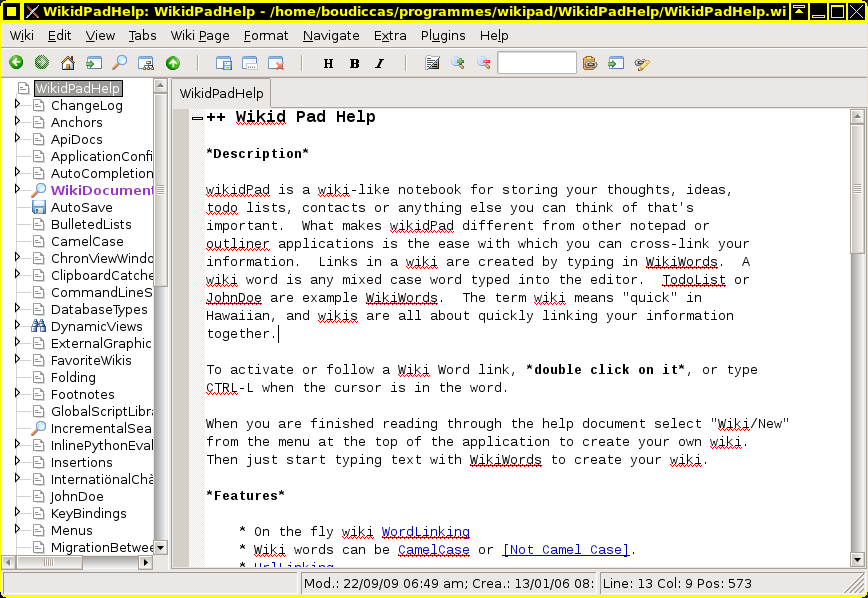
Task: Click the green-arrow window icon beside Home
Action: pyautogui.click(x=94, y=63)
